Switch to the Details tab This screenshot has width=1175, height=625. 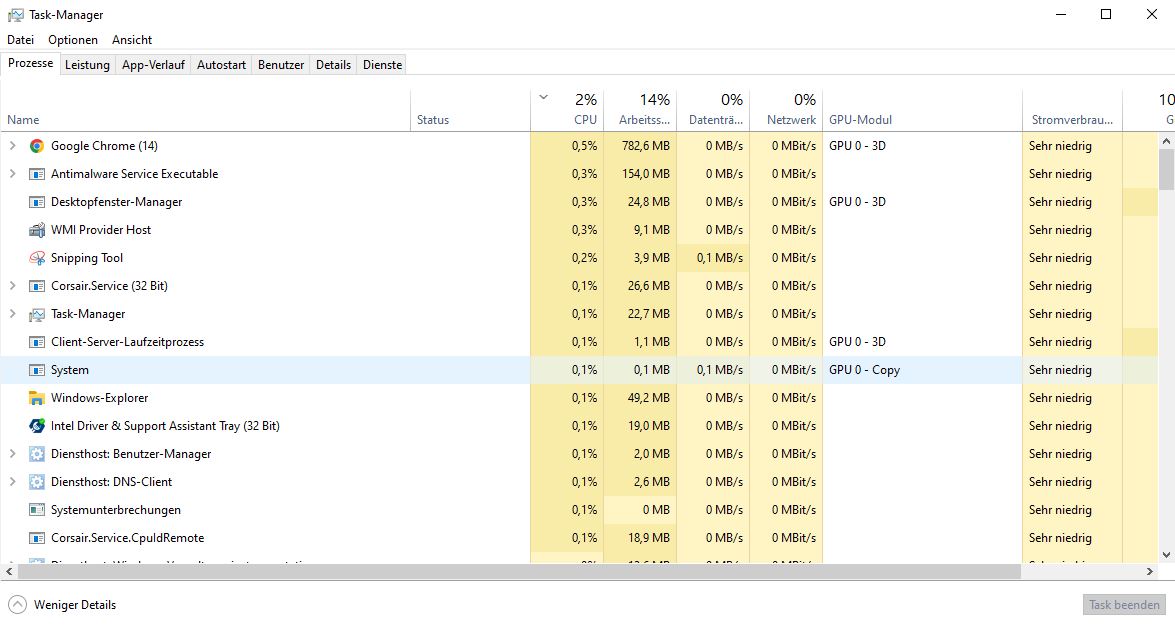coord(333,64)
